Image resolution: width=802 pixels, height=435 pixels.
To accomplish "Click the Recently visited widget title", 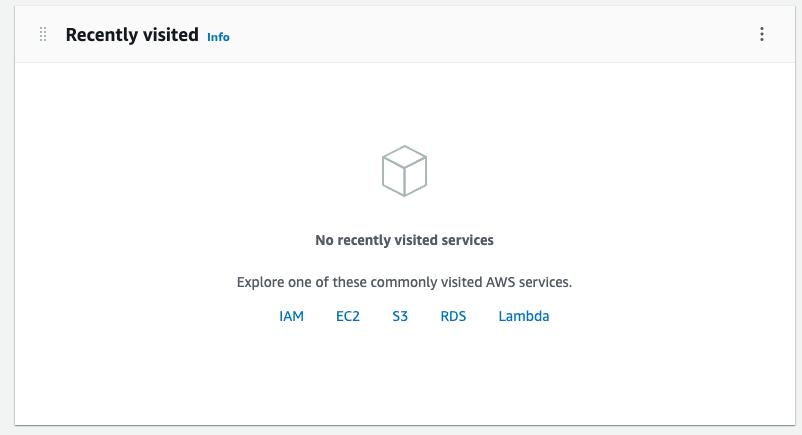I will [131, 35].
